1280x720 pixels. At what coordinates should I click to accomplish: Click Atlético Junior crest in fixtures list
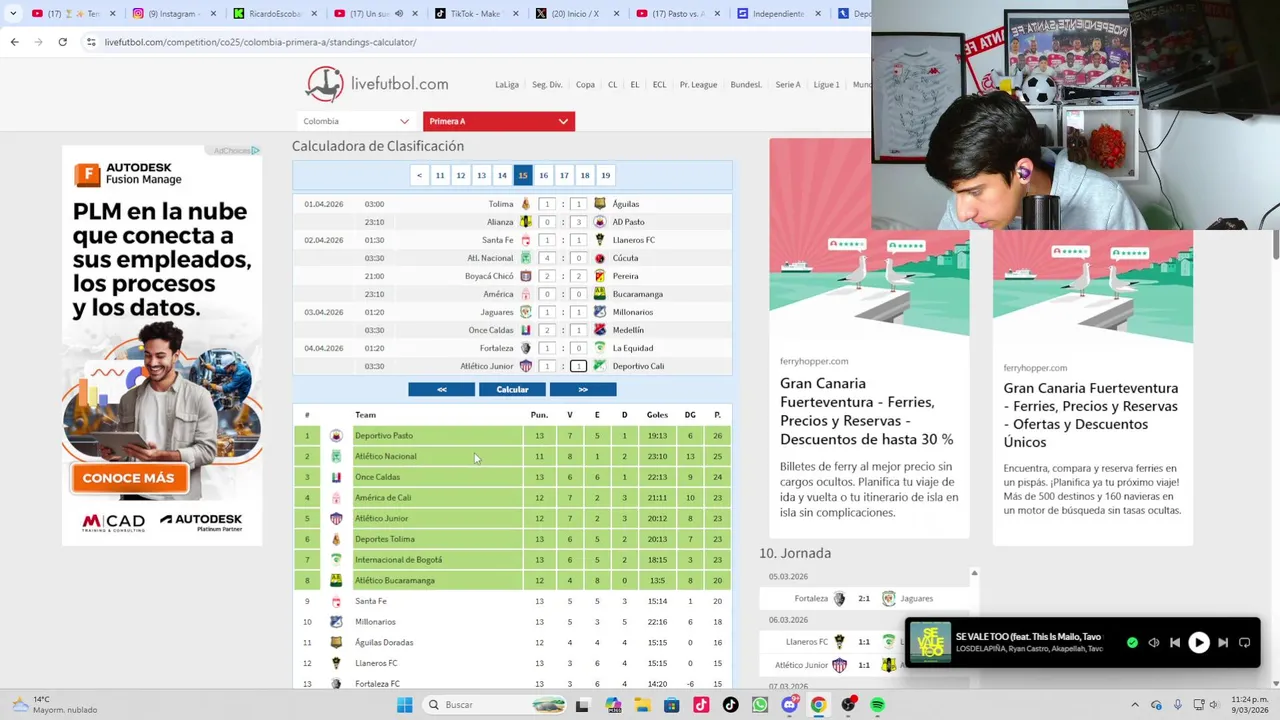click(x=526, y=366)
